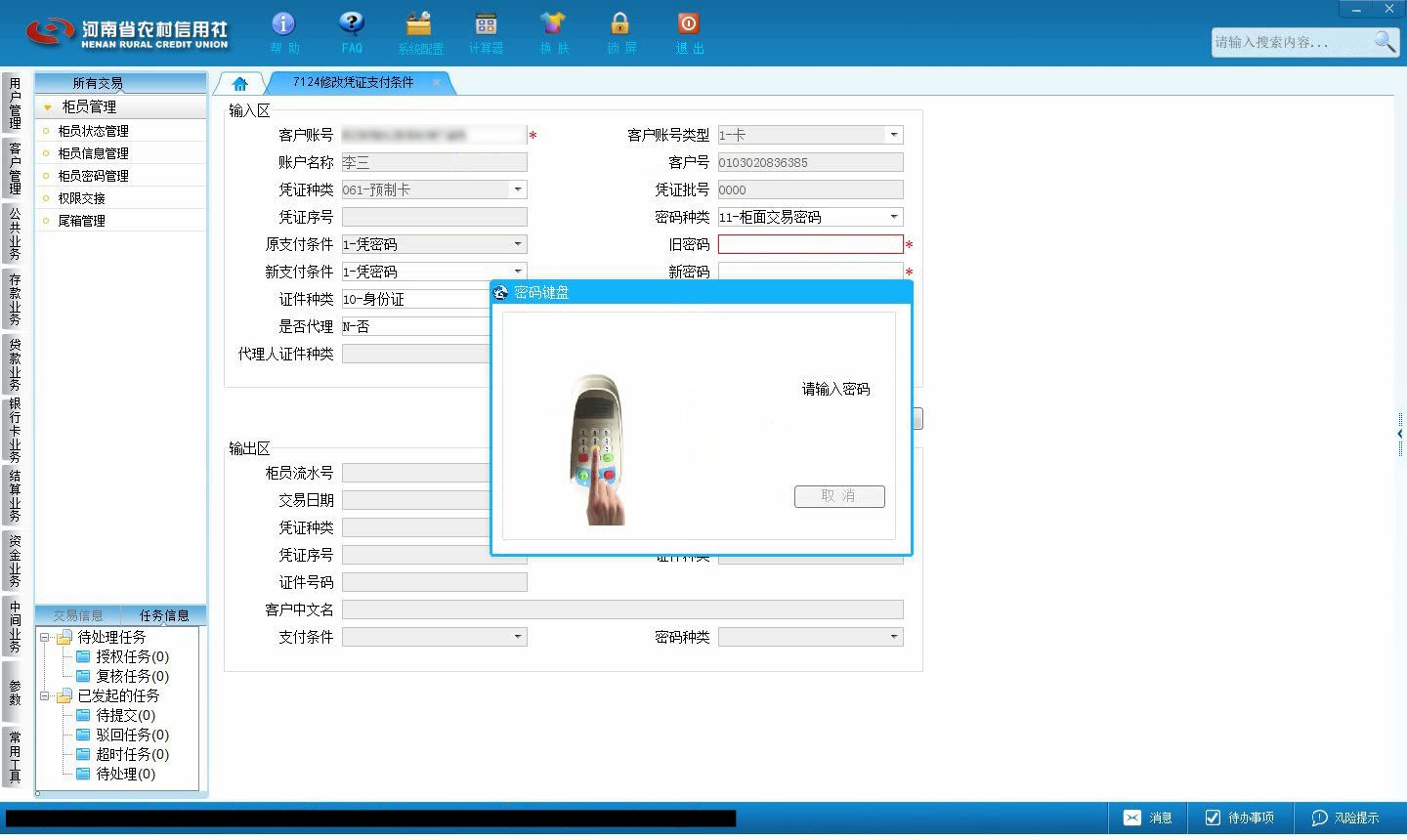Click the 旧密码 input field
Screen dimensions: 1407x840
pyautogui.click(x=810, y=244)
